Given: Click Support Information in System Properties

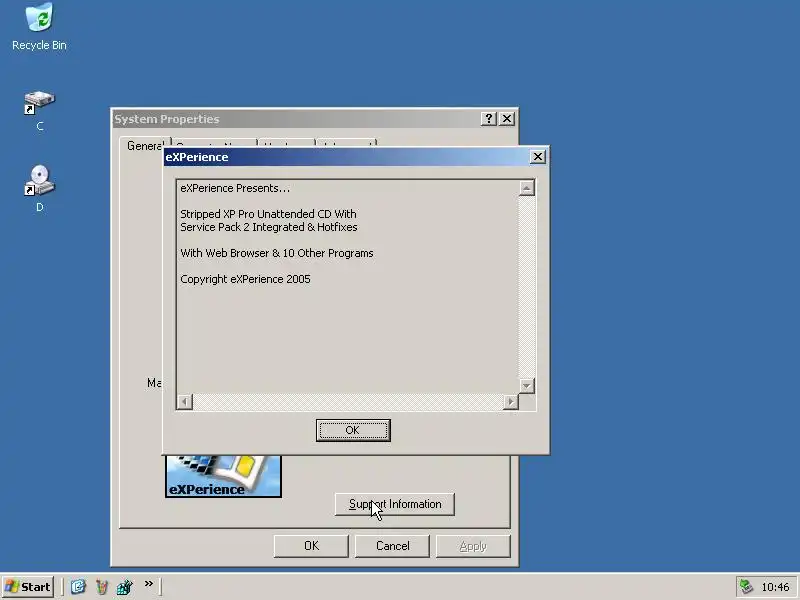Looking at the screenshot, I should pos(394,504).
